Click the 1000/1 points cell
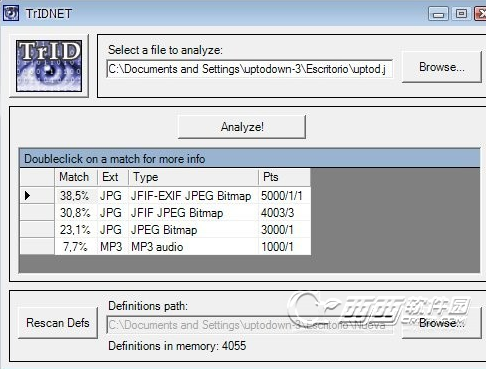The width and height of the screenshot is (486, 369). tap(284, 246)
